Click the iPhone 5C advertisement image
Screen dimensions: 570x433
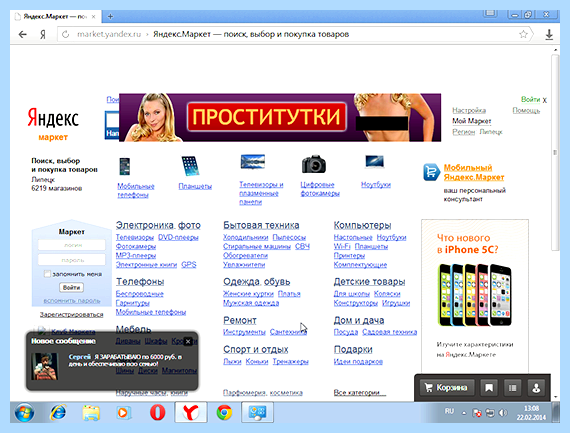click(x=475, y=294)
